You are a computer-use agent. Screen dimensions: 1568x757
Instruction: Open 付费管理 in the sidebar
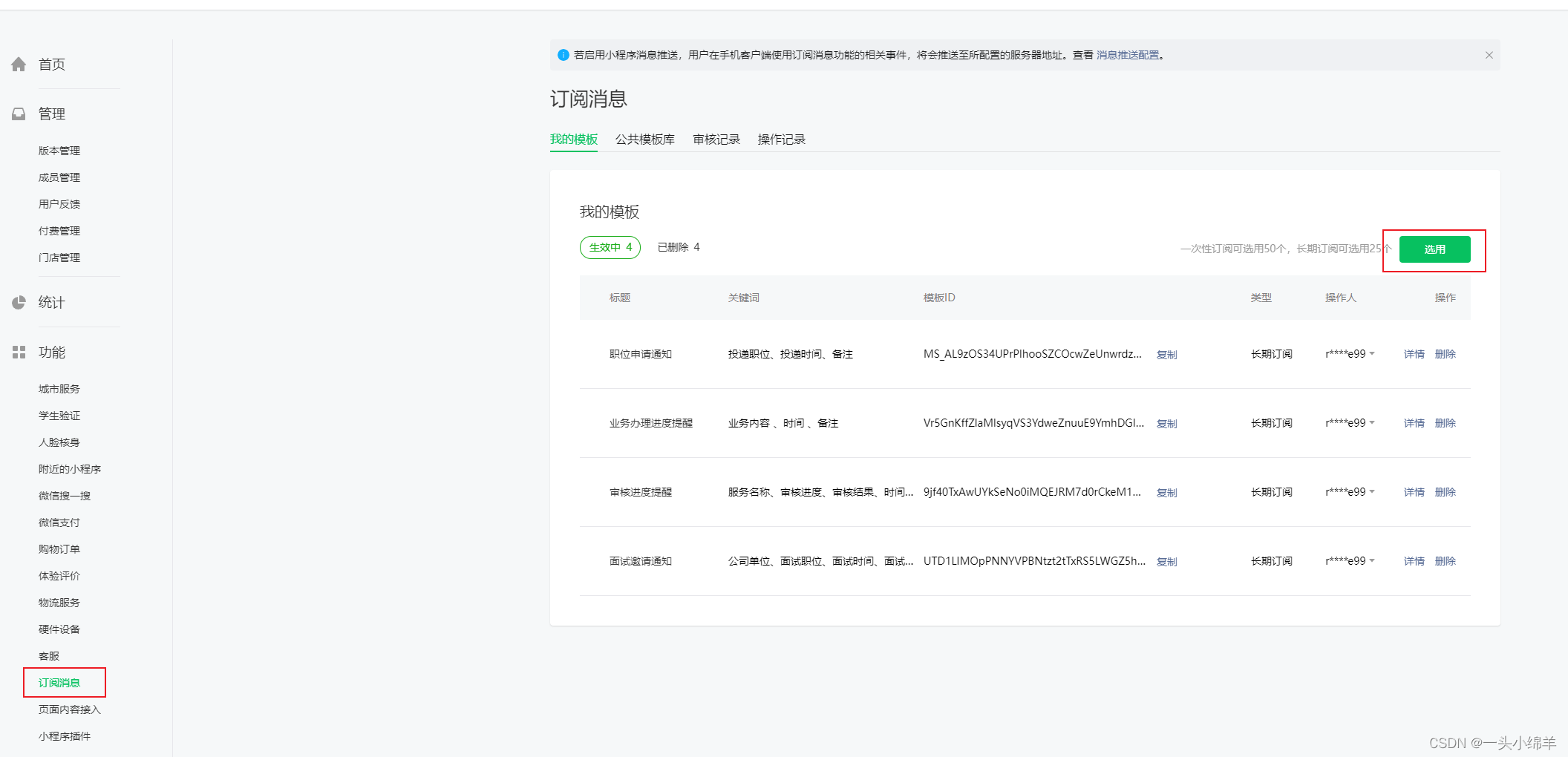click(x=59, y=231)
